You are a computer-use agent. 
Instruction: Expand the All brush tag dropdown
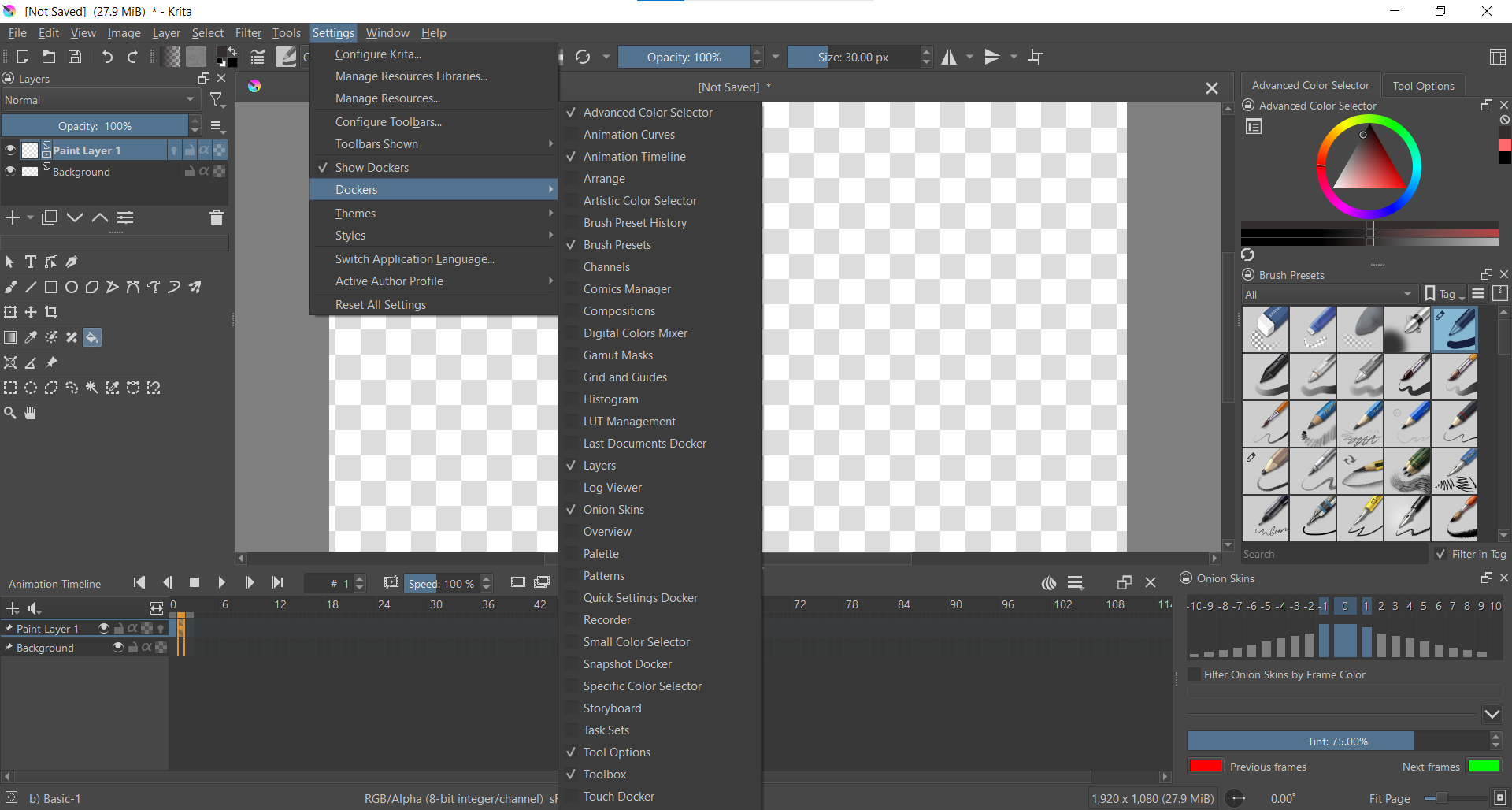pos(1329,295)
